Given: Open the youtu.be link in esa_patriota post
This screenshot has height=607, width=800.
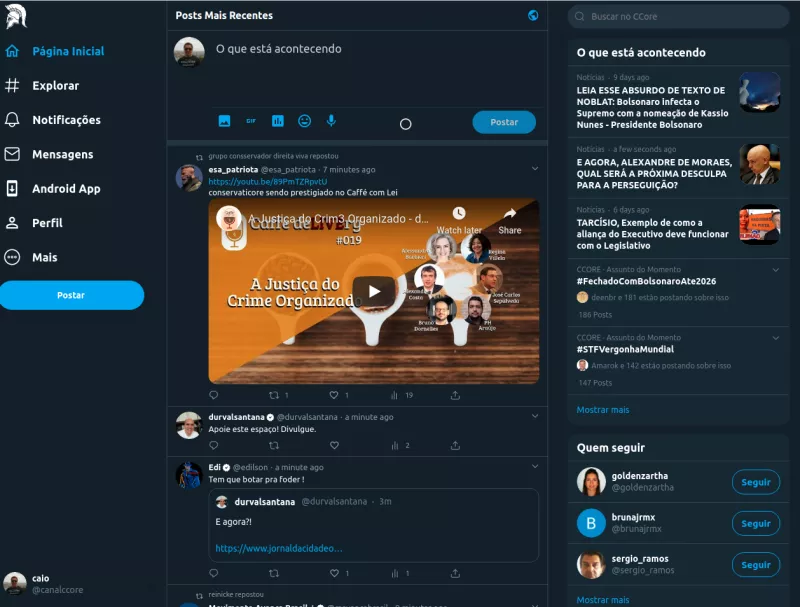Looking at the screenshot, I should [268, 182].
